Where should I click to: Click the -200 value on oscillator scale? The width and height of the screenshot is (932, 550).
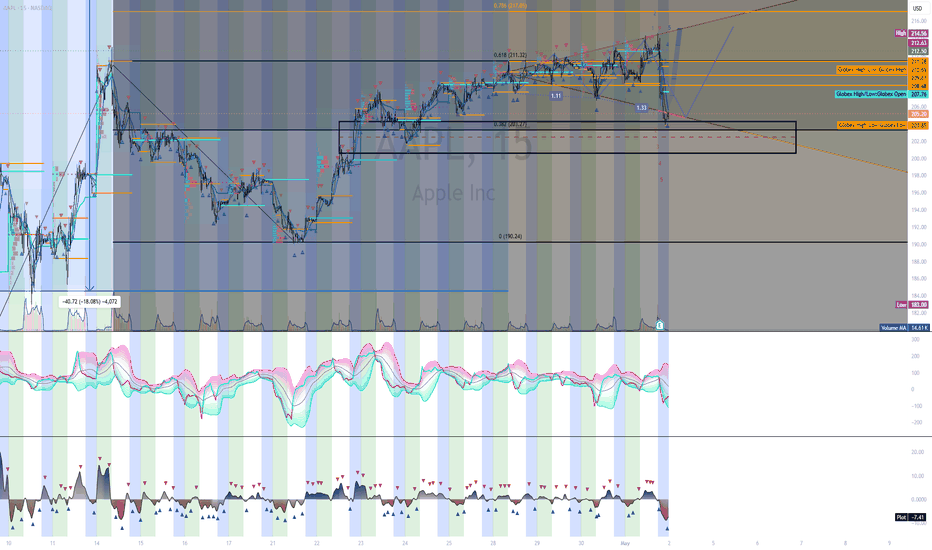point(916,422)
